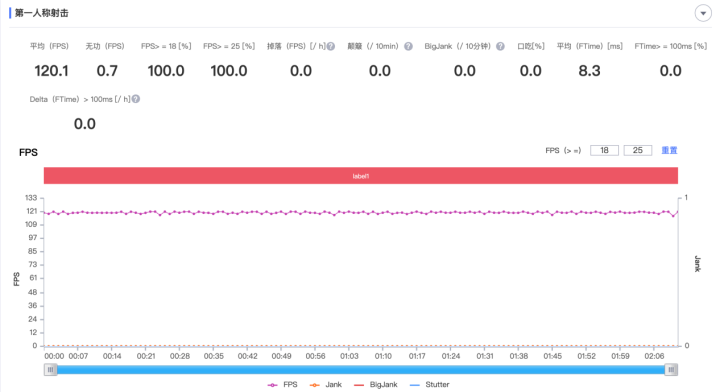
Task: Open help icon next to 颠簸 (/10min)
Action: [x=408, y=46]
